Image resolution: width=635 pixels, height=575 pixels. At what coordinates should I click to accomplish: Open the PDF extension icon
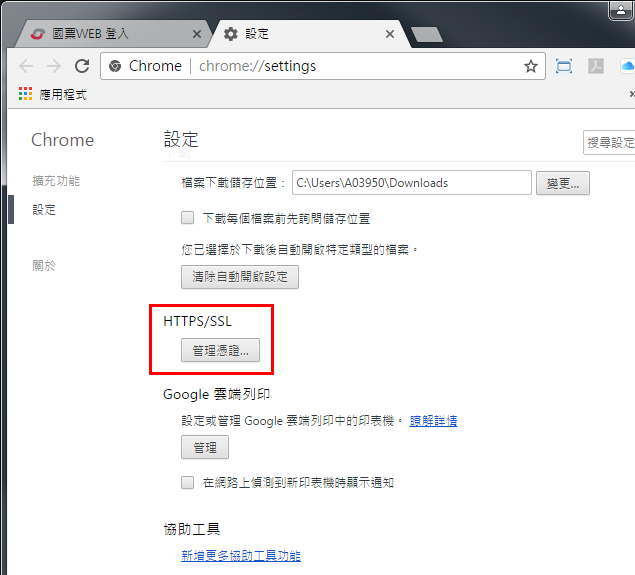(596, 66)
